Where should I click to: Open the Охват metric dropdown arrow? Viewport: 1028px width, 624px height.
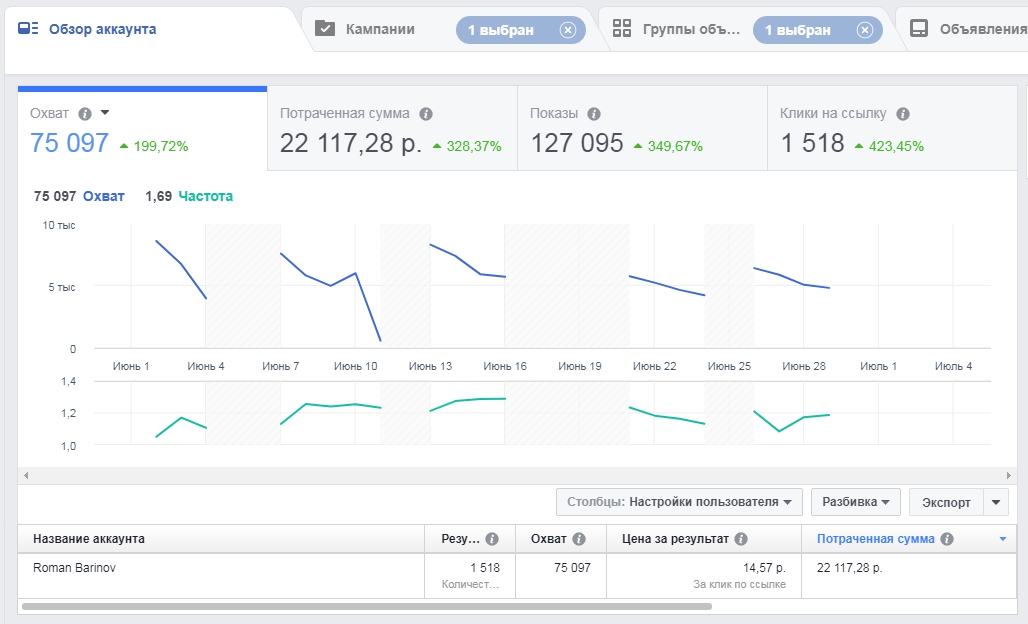click(x=105, y=113)
